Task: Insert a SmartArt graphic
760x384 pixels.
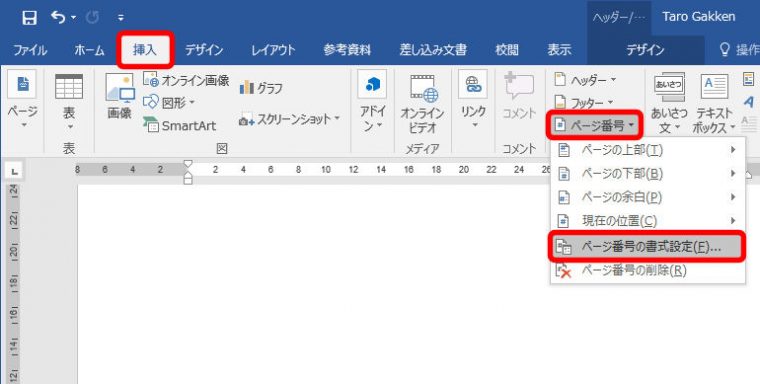Action: (x=179, y=126)
